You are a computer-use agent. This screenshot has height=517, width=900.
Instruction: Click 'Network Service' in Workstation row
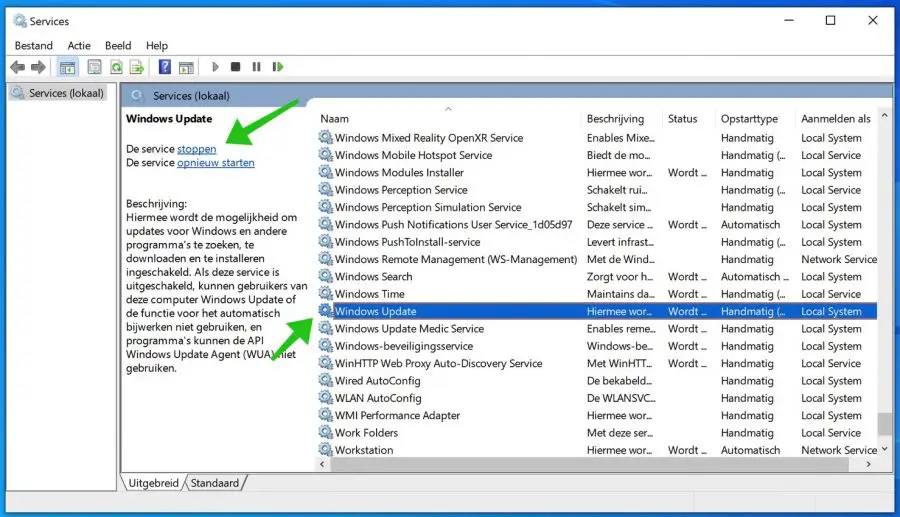pos(839,450)
